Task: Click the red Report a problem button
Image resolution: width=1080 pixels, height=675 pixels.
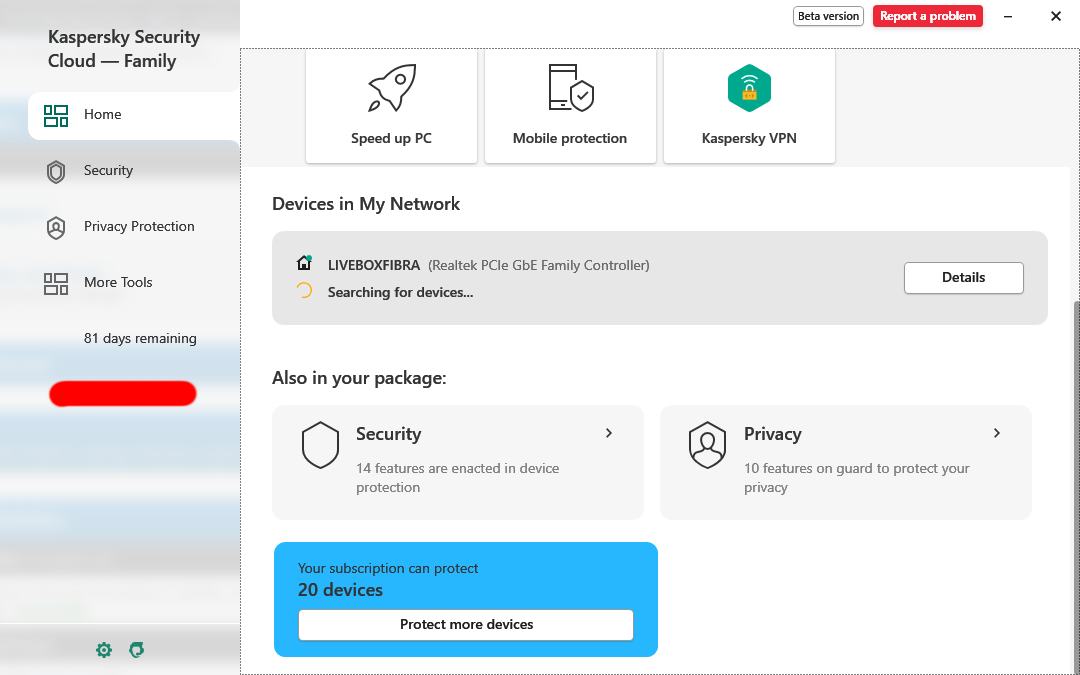Action: 927,16
